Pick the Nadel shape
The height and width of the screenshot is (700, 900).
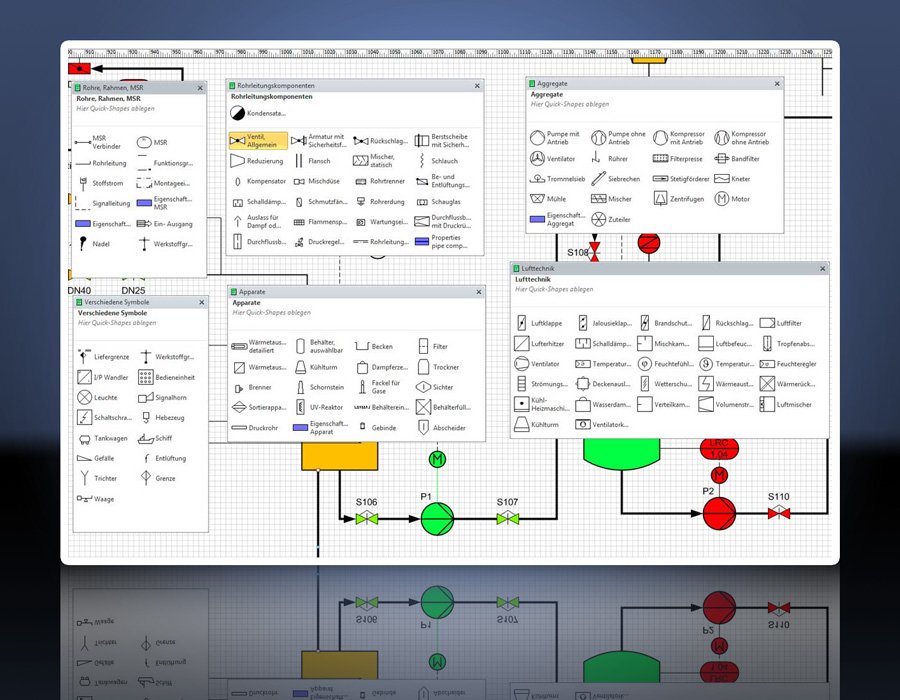point(93,244)
